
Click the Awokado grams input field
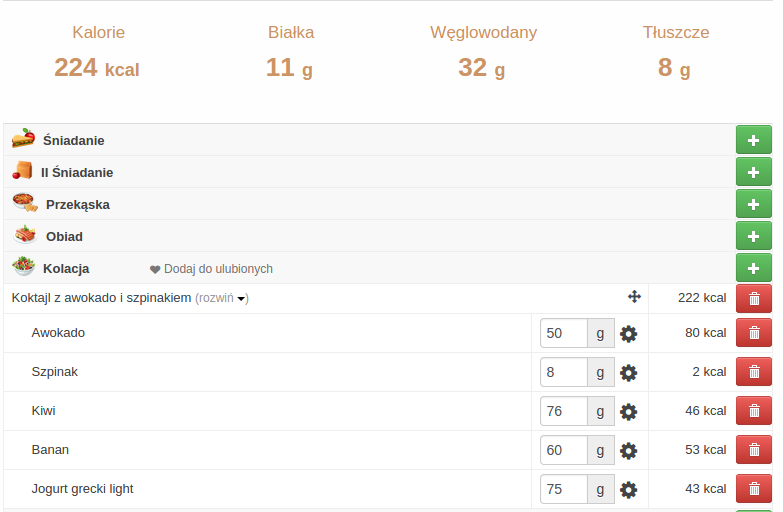pyautogui.click(x=564, y=333)
